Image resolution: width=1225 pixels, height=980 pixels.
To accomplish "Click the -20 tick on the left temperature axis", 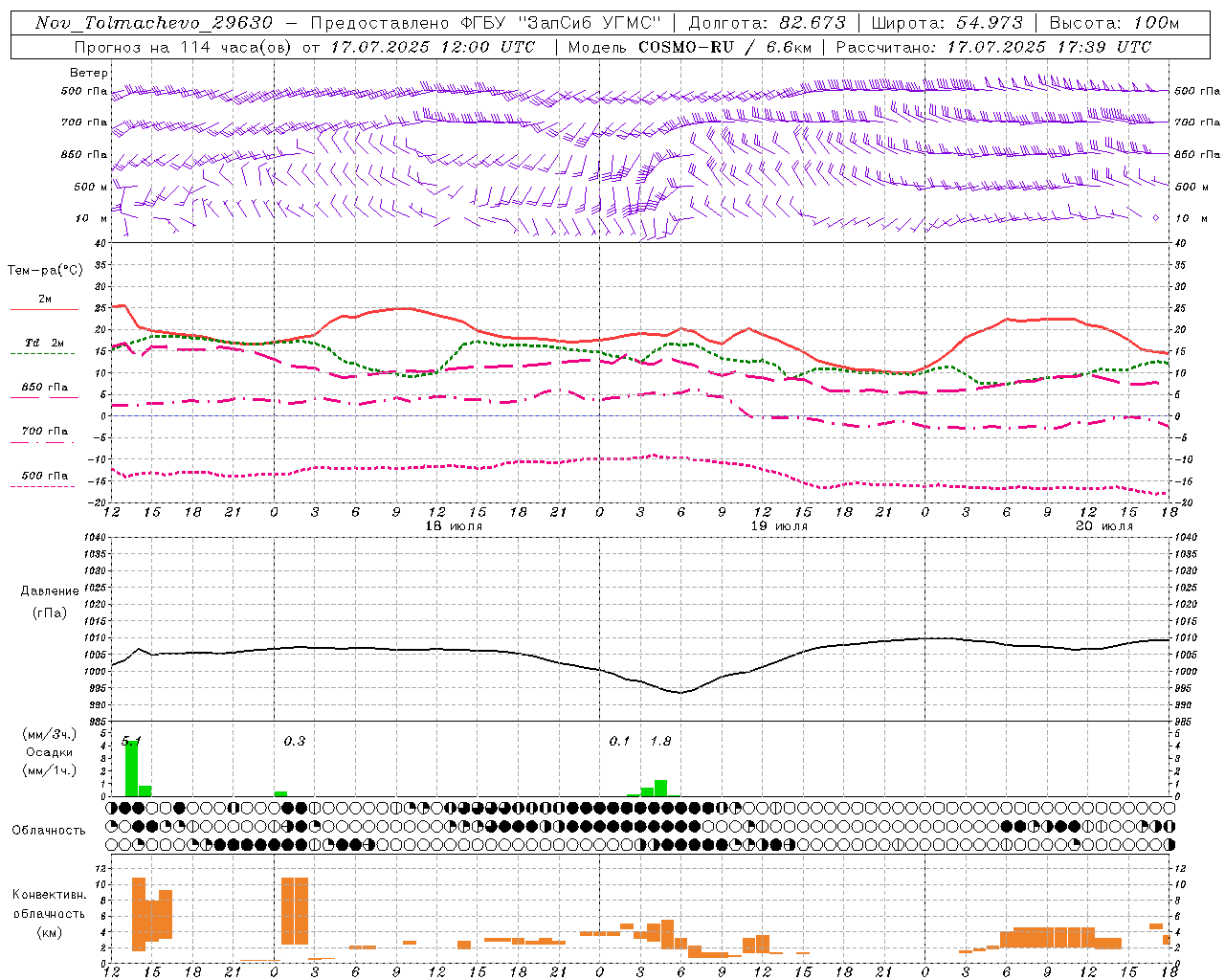I will point(98,502).
